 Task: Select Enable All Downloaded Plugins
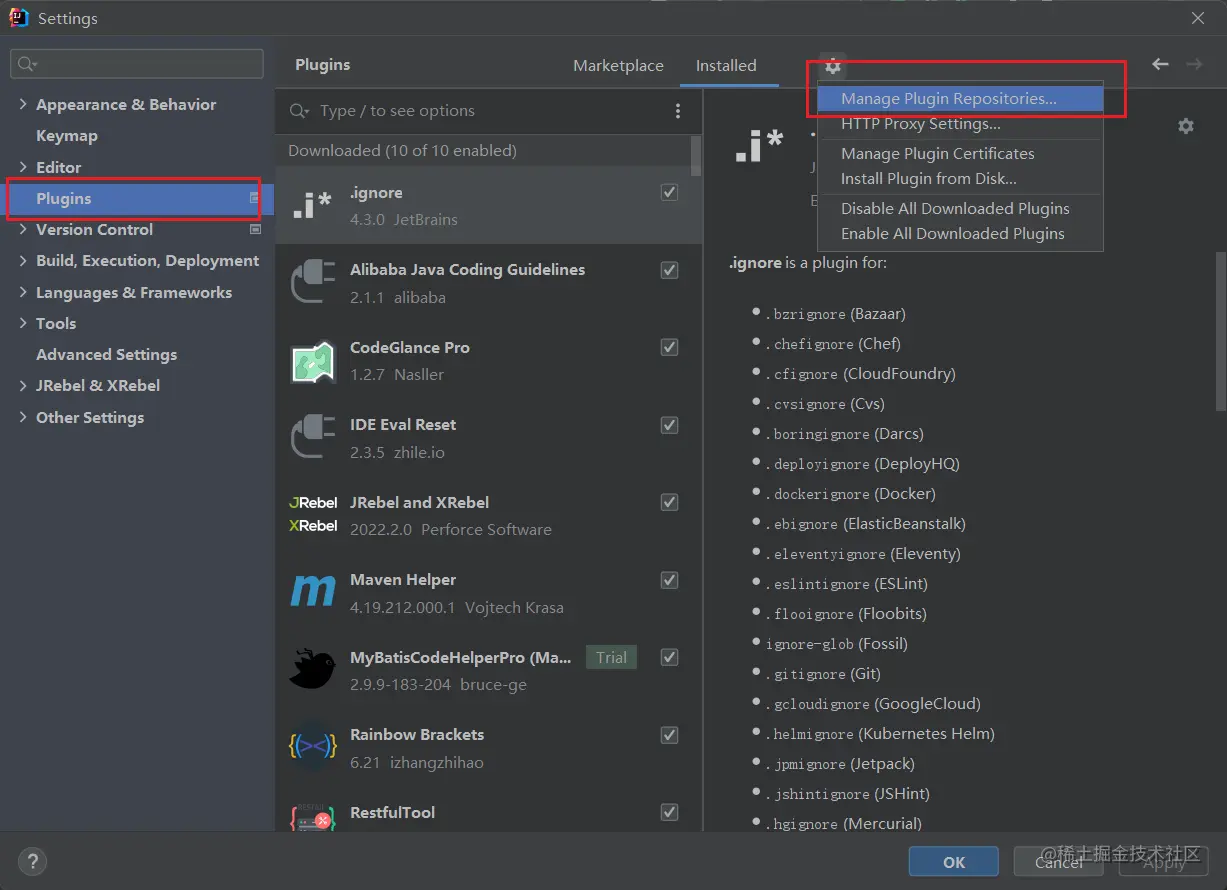point(960,234)
